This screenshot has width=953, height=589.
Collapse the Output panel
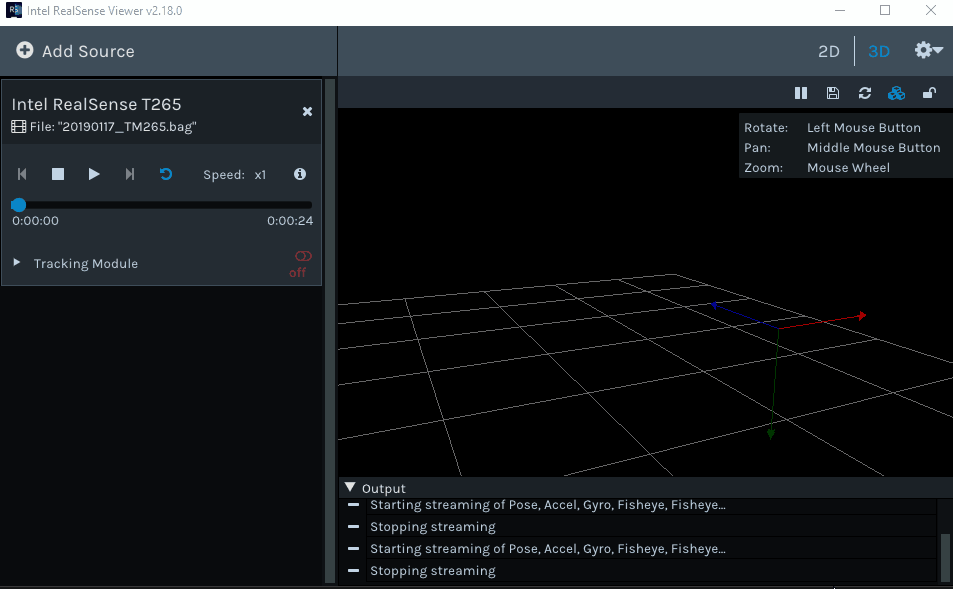click(x=349, y=487)
